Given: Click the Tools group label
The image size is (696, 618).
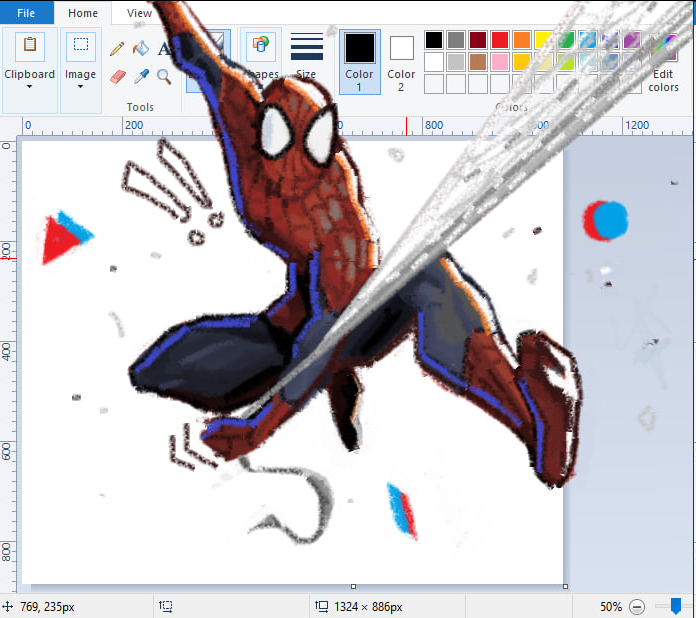Looking at the screenshot, I should pyautogui.click(x=140, y=107).
